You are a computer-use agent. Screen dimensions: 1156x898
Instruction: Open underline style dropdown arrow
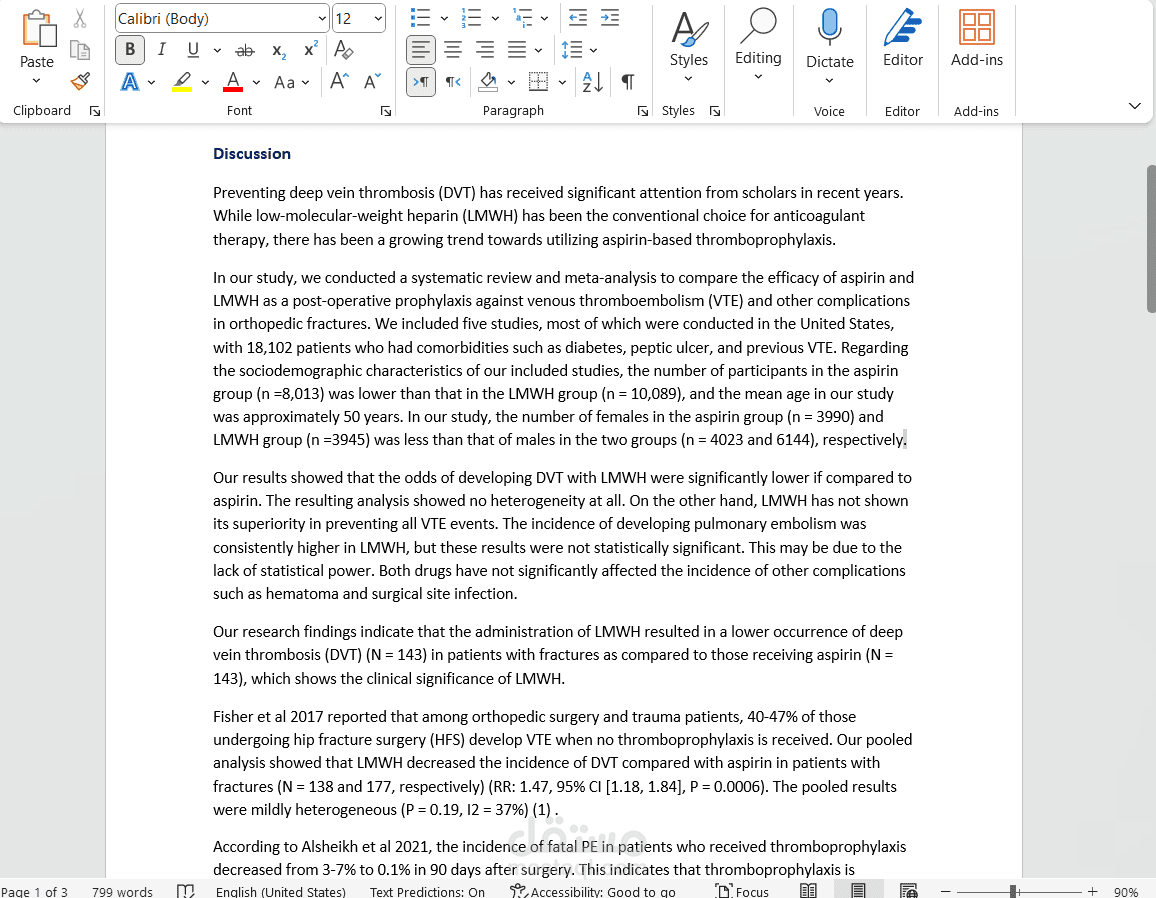click(x=217, y=50)
